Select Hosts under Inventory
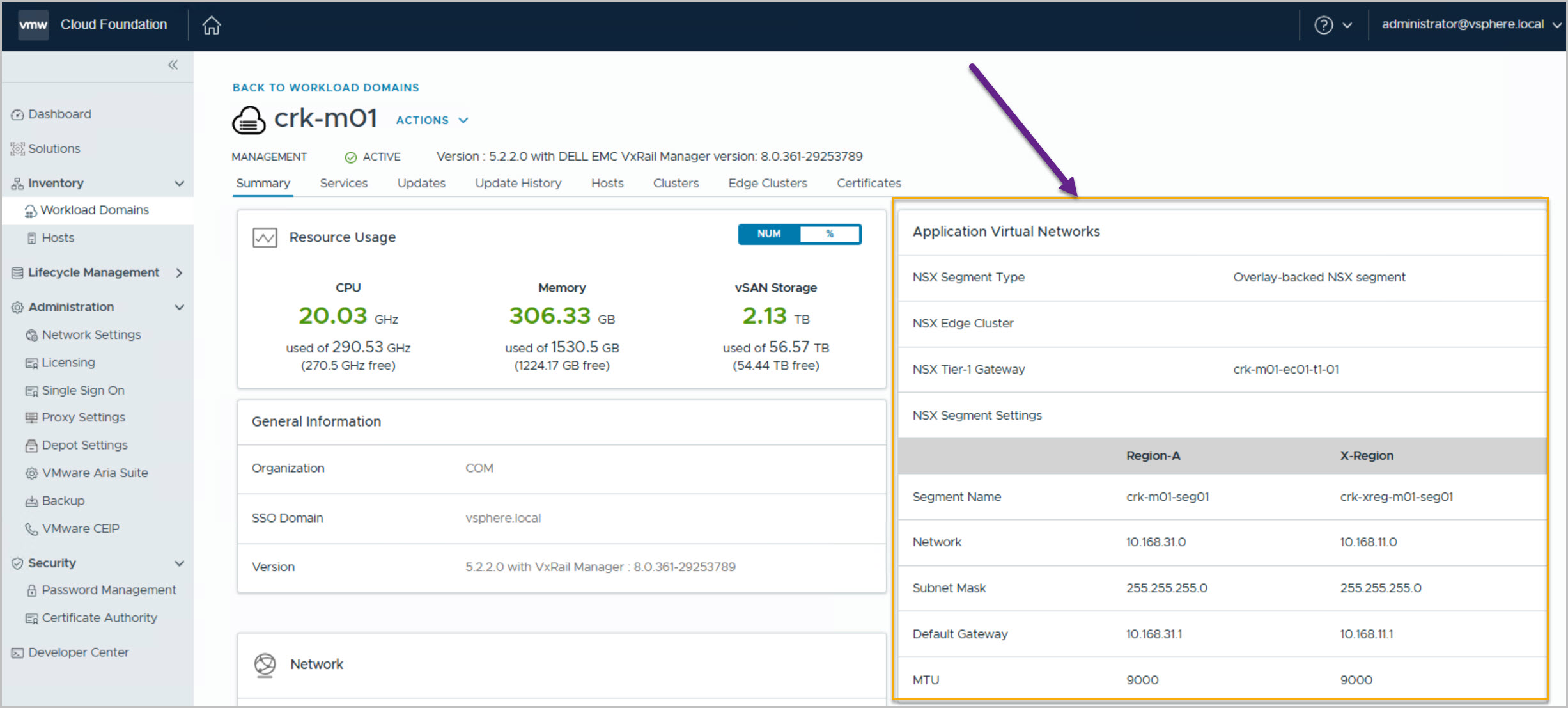This screenshot has height=708, width=1568. pos(58,238)
